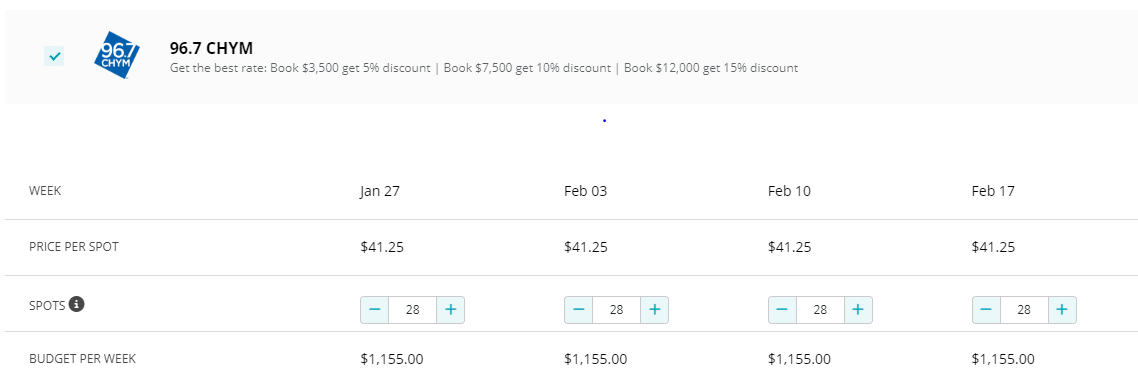Click the discount rate description text
The width and height of the screenshot is (1138, 386).
[x=484, y=68]
